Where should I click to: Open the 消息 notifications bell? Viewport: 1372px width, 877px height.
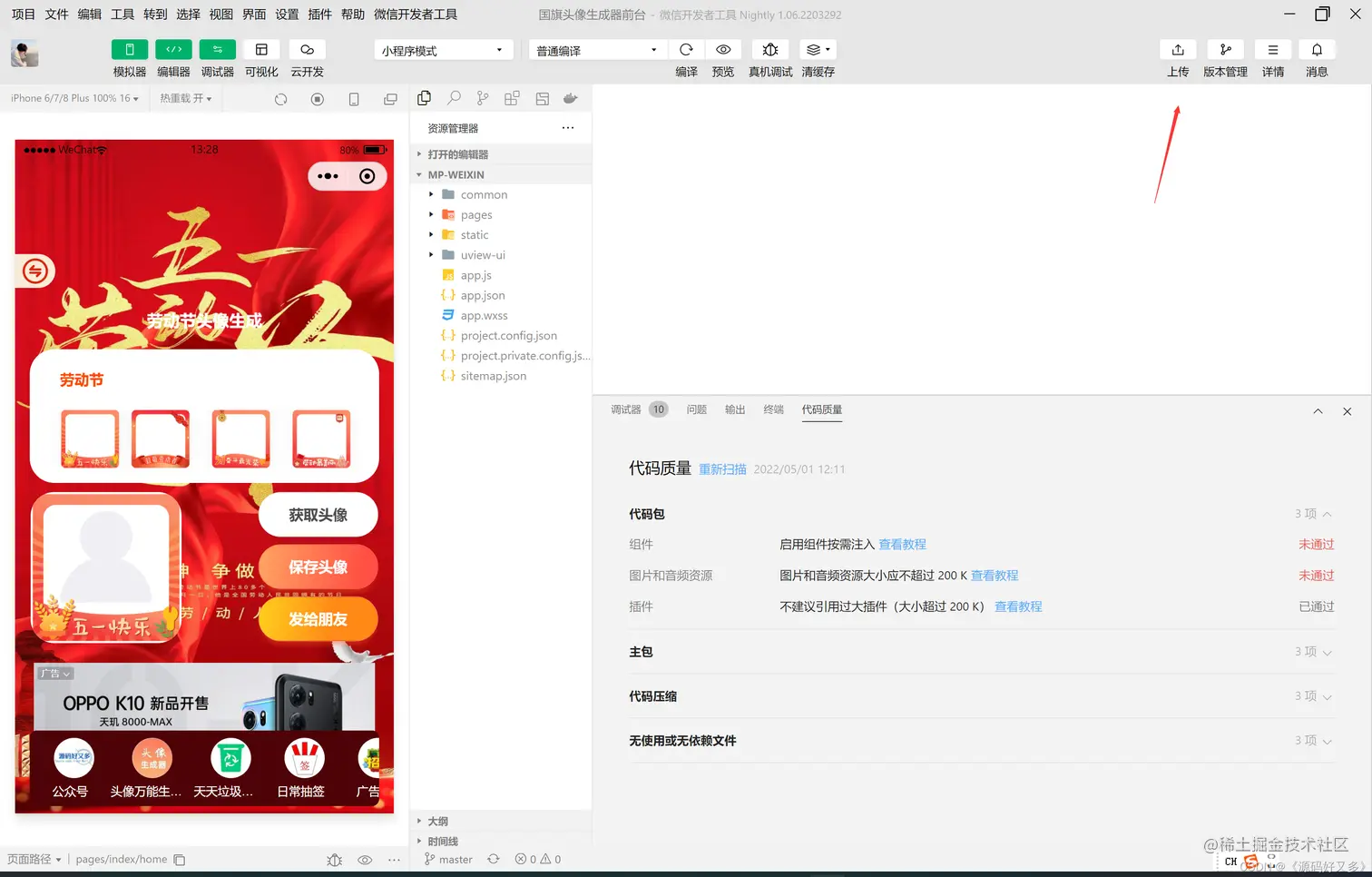click(x=1317, y=49)
